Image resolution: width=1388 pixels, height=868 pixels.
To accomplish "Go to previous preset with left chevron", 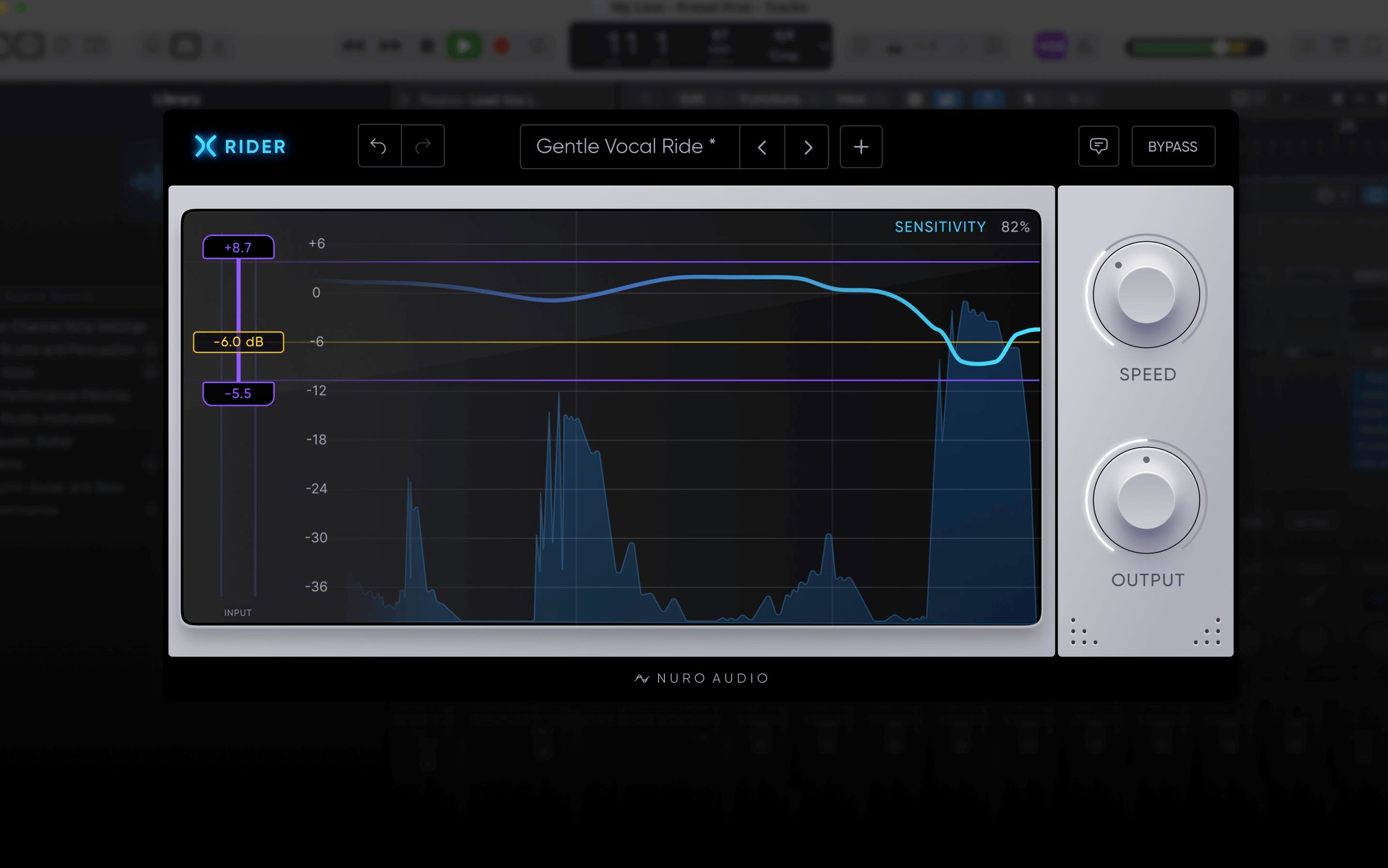I will coord(761,147).
